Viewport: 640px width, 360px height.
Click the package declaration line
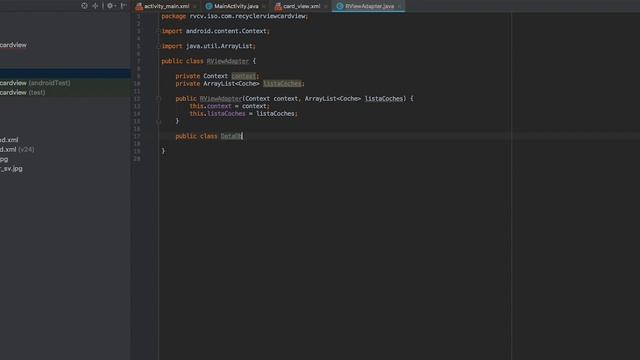pyautogui.click(x=235, y=16)
